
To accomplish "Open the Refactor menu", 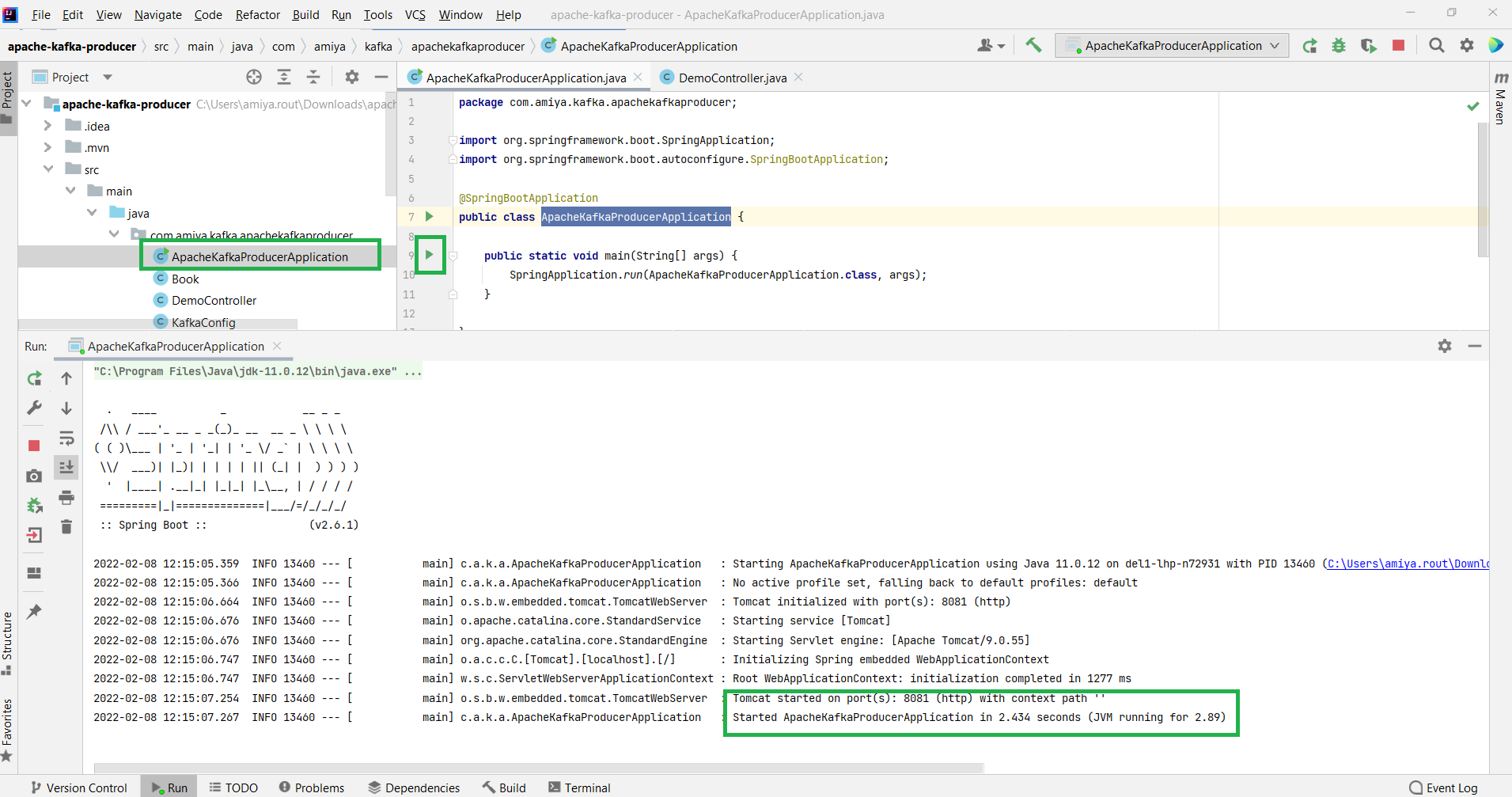I will coord(258,14).
